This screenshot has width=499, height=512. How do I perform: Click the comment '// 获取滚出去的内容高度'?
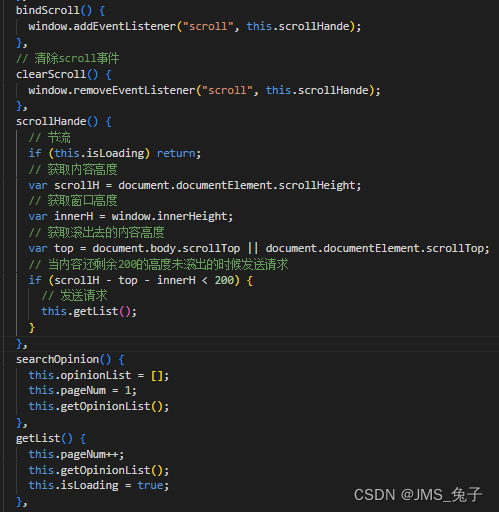(x=96, y=232)
